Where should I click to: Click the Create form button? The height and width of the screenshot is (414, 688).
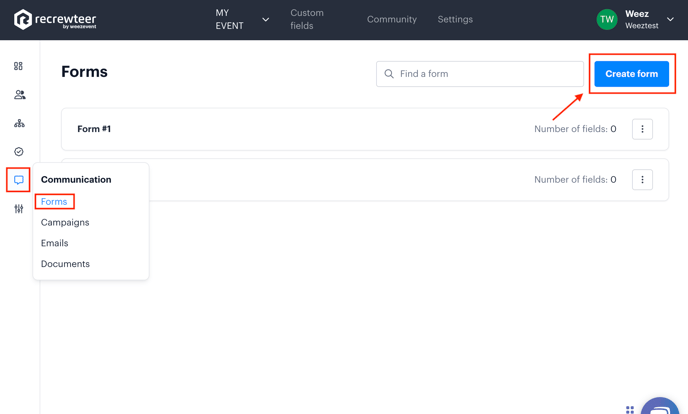(x=631, y=74)
